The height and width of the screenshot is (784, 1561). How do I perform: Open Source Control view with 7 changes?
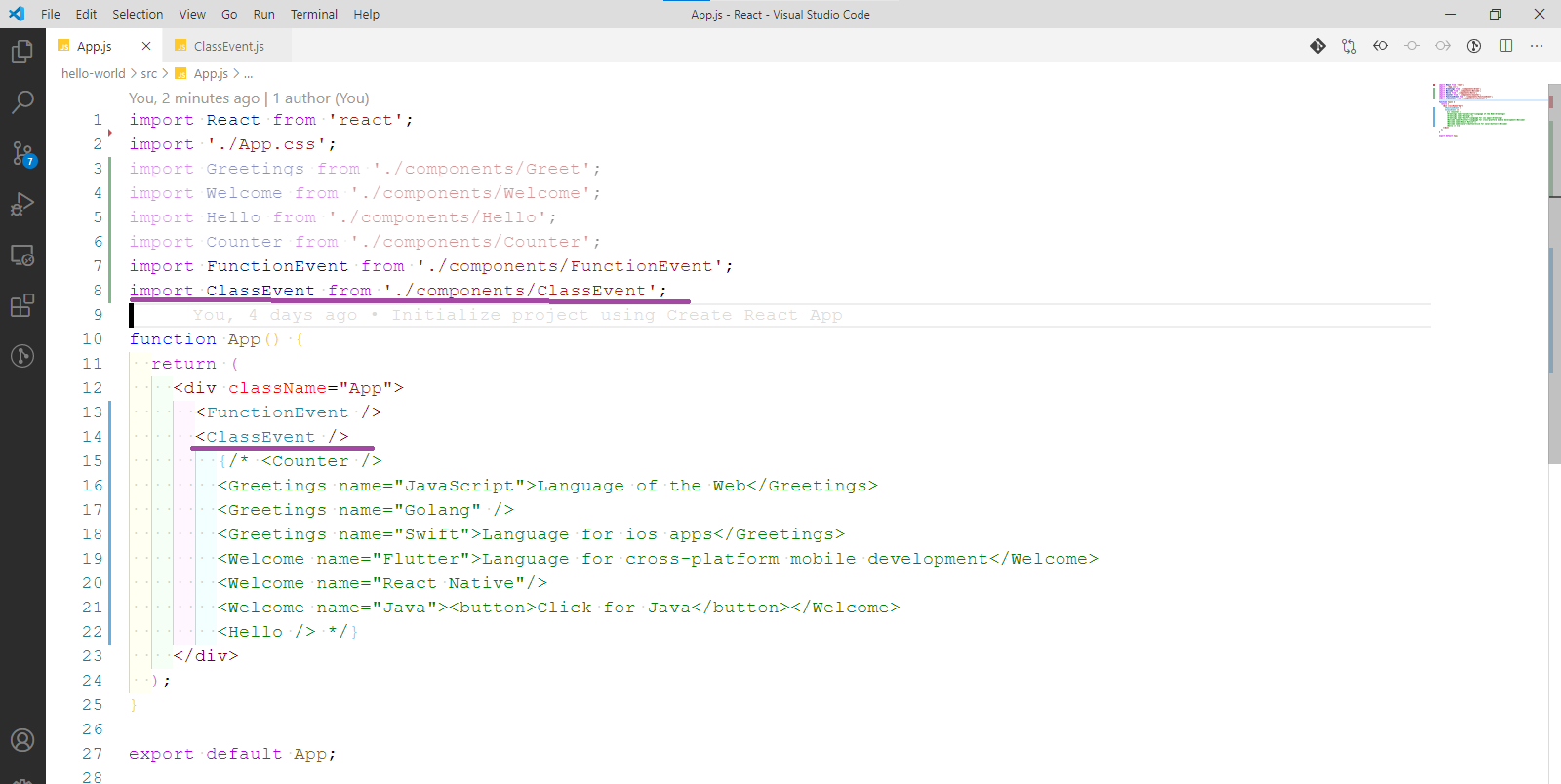pyautogui.click(x=22, y=153)
